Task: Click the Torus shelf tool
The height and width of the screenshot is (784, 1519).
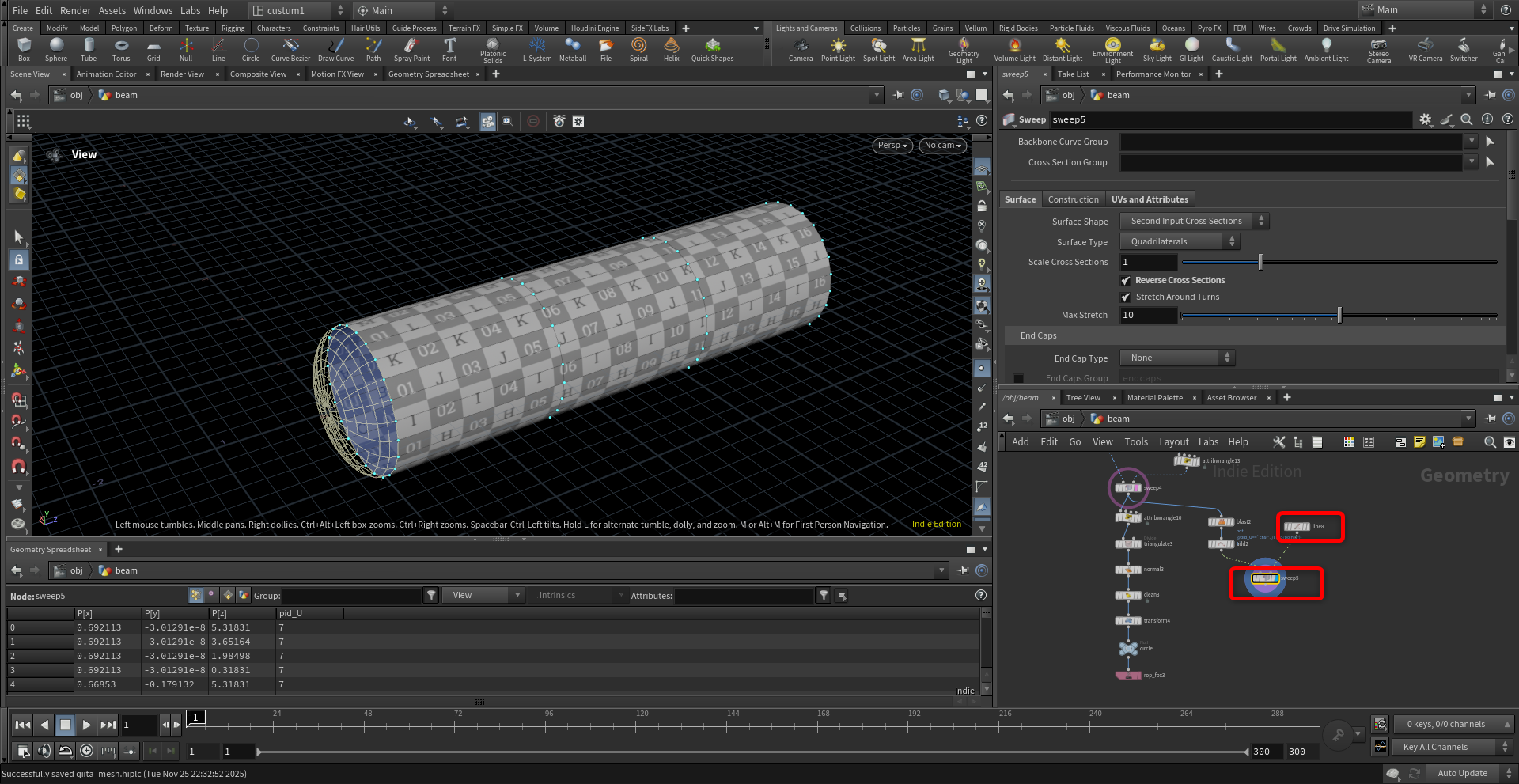Action: (121, 49)
